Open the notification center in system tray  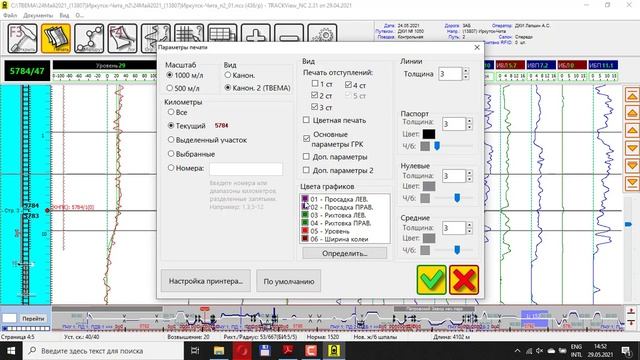point(627,351)
